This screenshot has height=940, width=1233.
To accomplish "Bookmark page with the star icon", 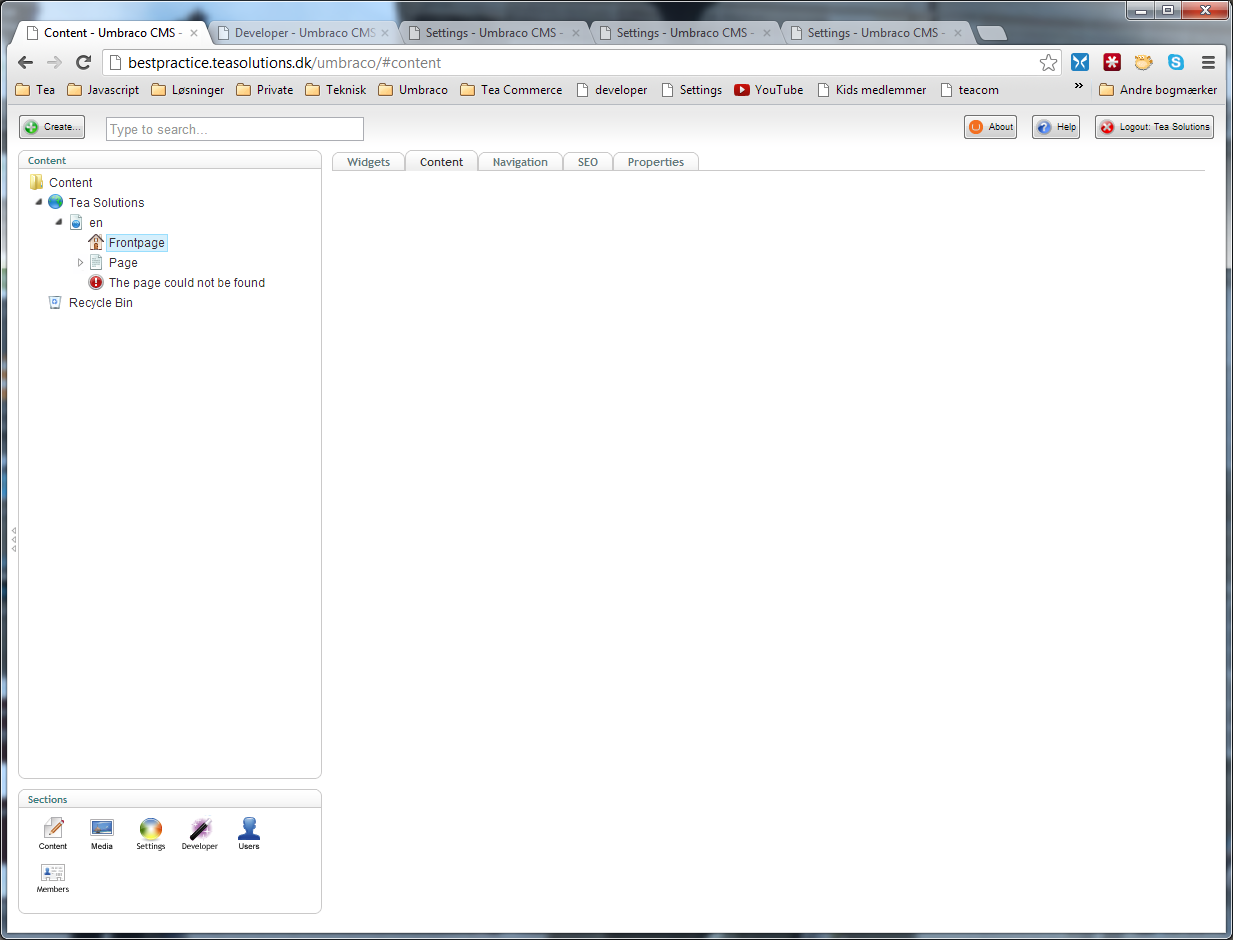I will [1048, 63].
